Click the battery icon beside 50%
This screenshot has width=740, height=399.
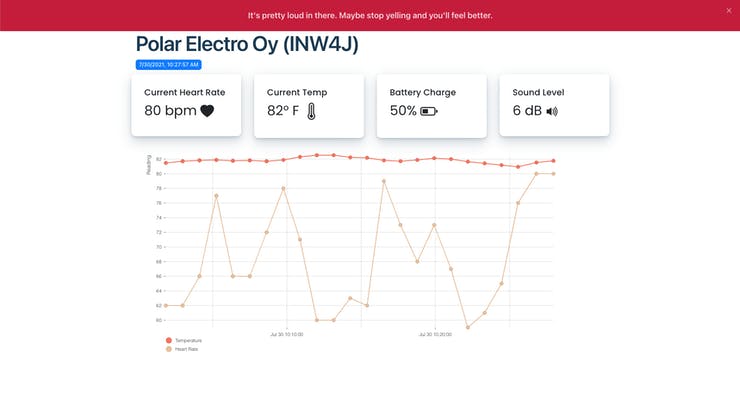tap(429, 111)
